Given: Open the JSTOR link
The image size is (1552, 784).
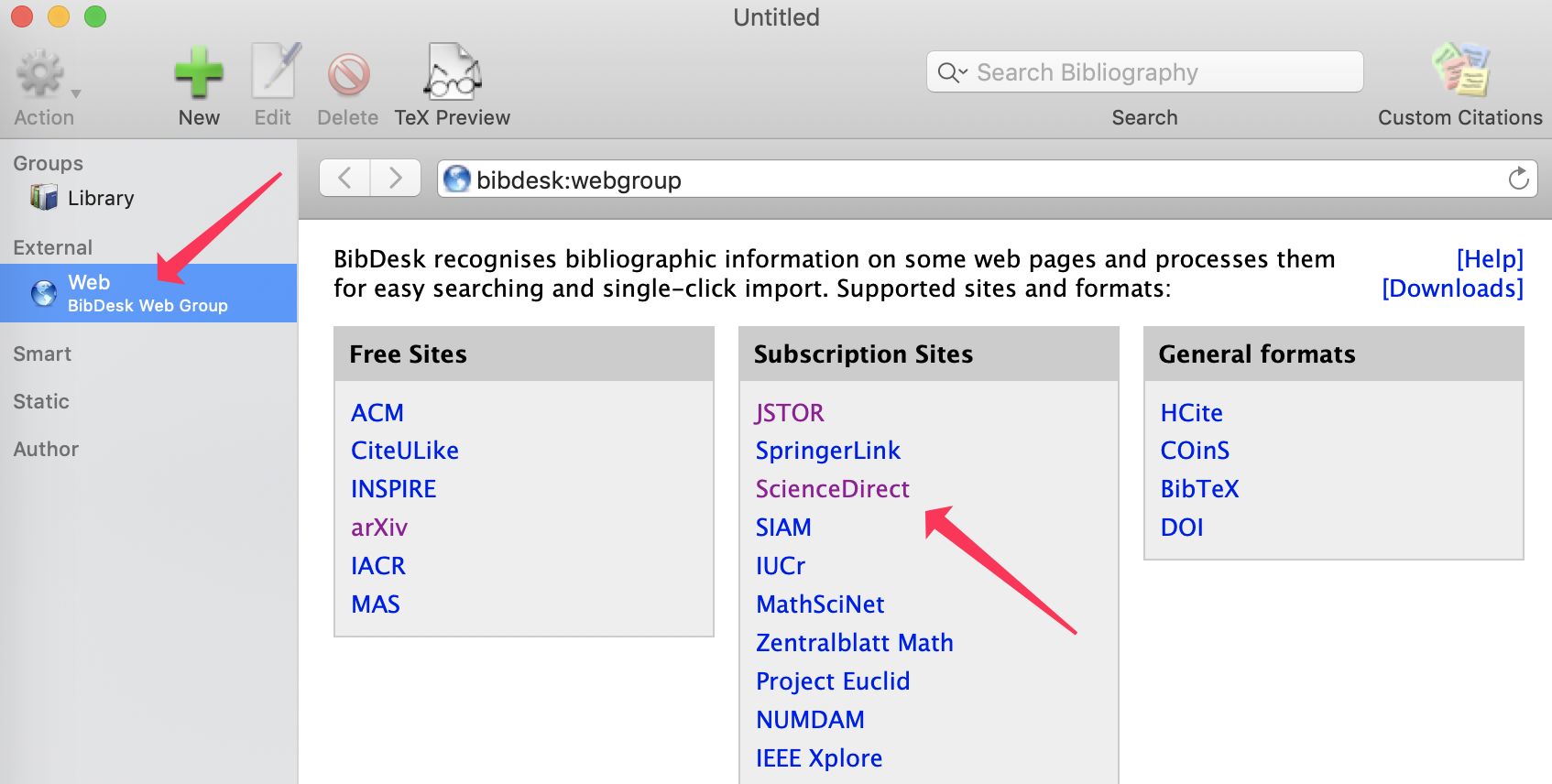Looking at the screenshot, I should click(790, 413).
